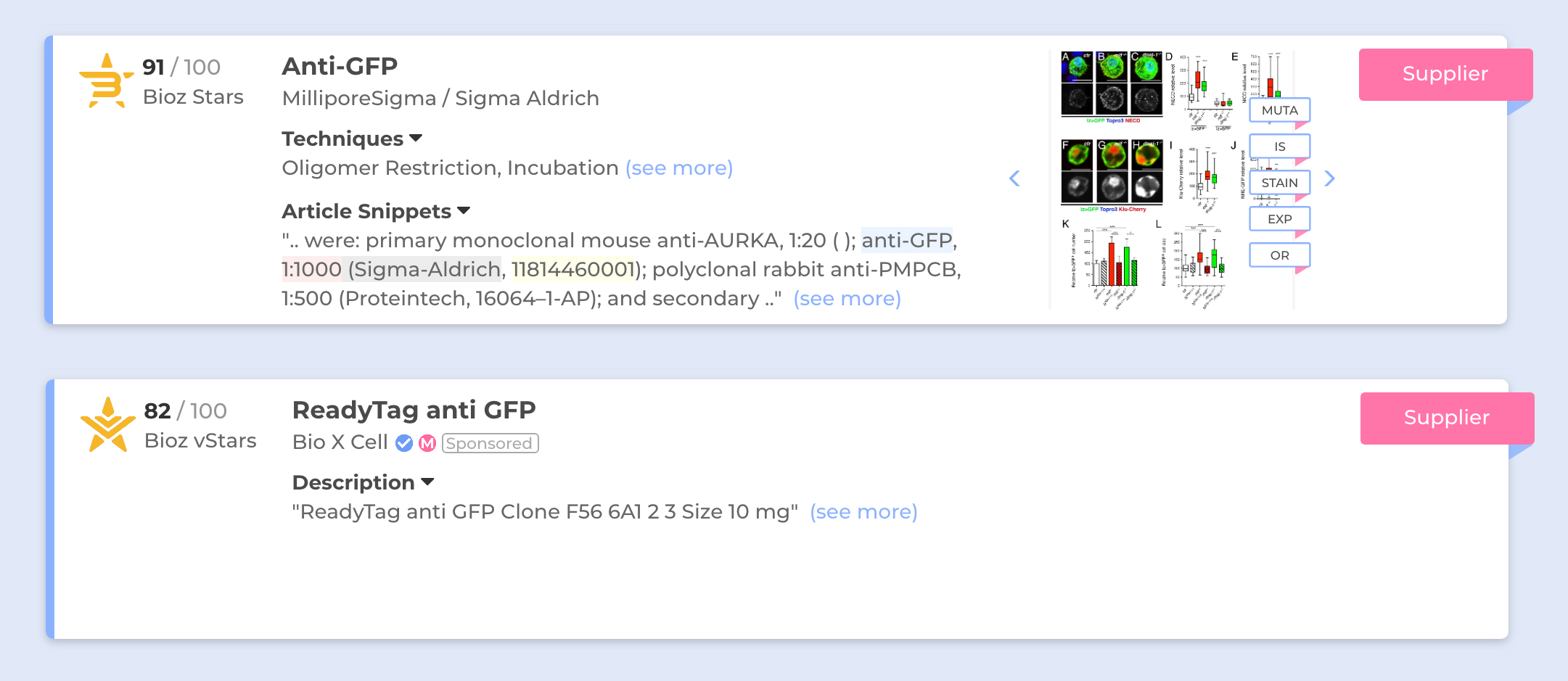1568x681 pixels.
Task: Select the IS image tag
Action: pyautogui.click(x=1279, y=146)
